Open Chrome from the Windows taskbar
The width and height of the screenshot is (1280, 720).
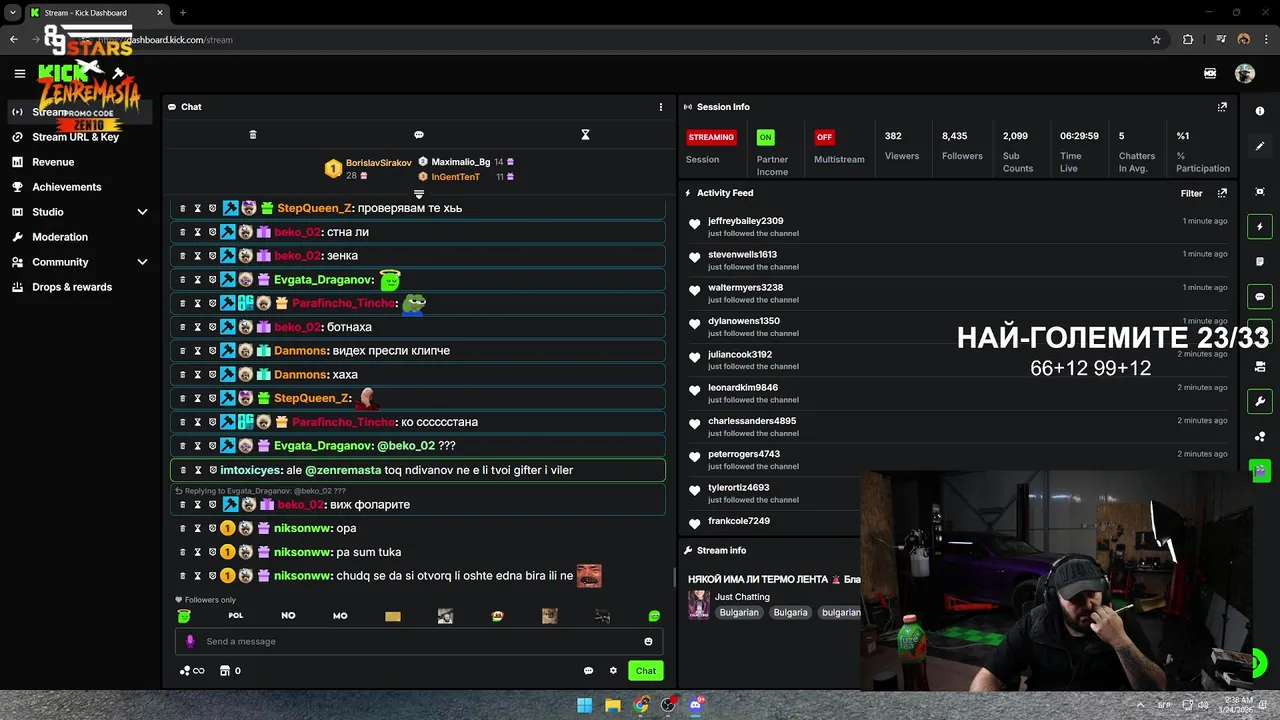pos(641,705)
